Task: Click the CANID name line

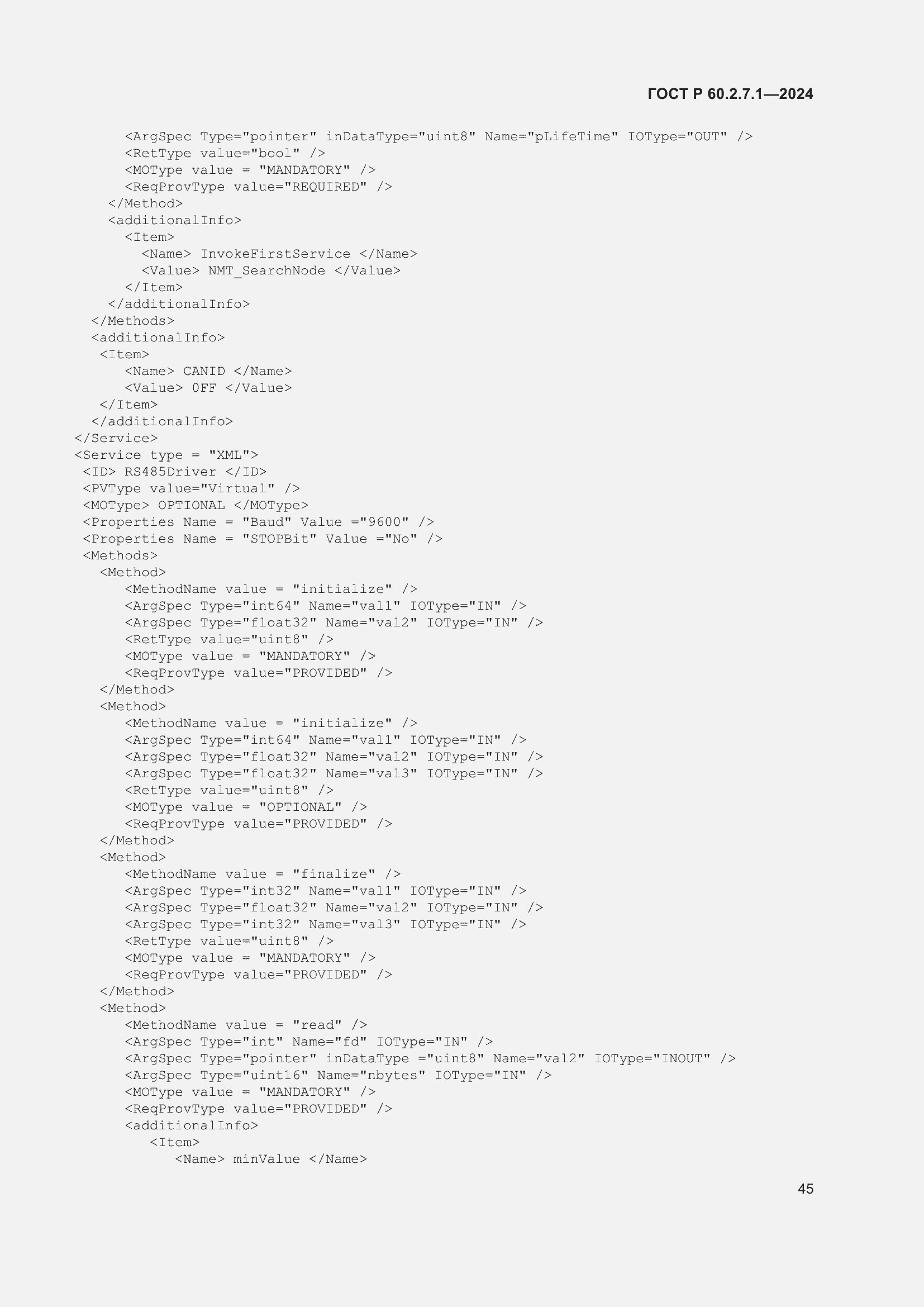Action: tap(208, 371)
